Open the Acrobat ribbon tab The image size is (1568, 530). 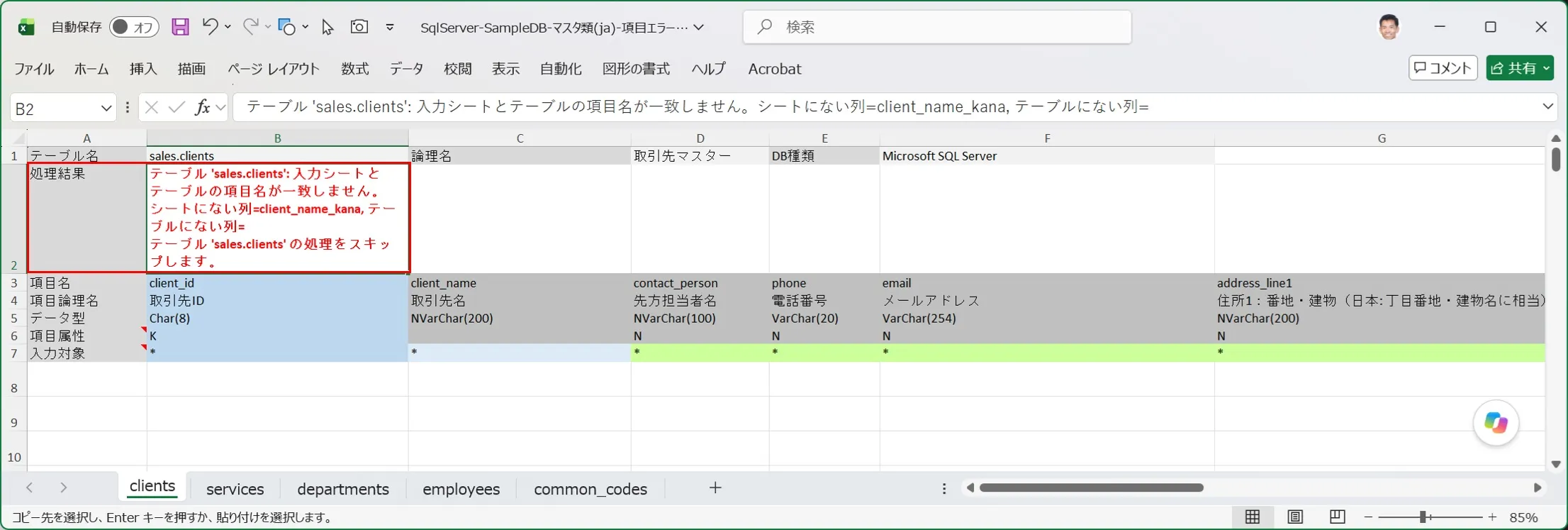[x=775, y=69]
